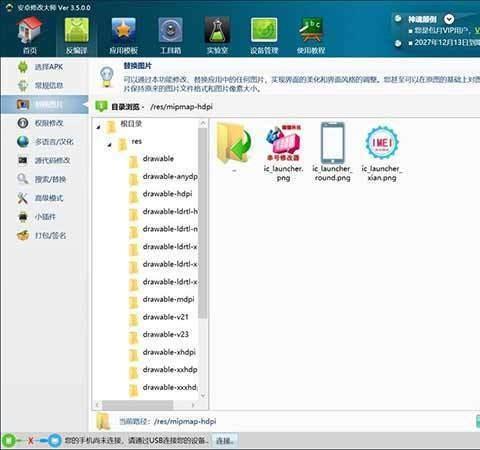
Task: Open the 应用模板 star icon
Action: click(x=124, y=36)
